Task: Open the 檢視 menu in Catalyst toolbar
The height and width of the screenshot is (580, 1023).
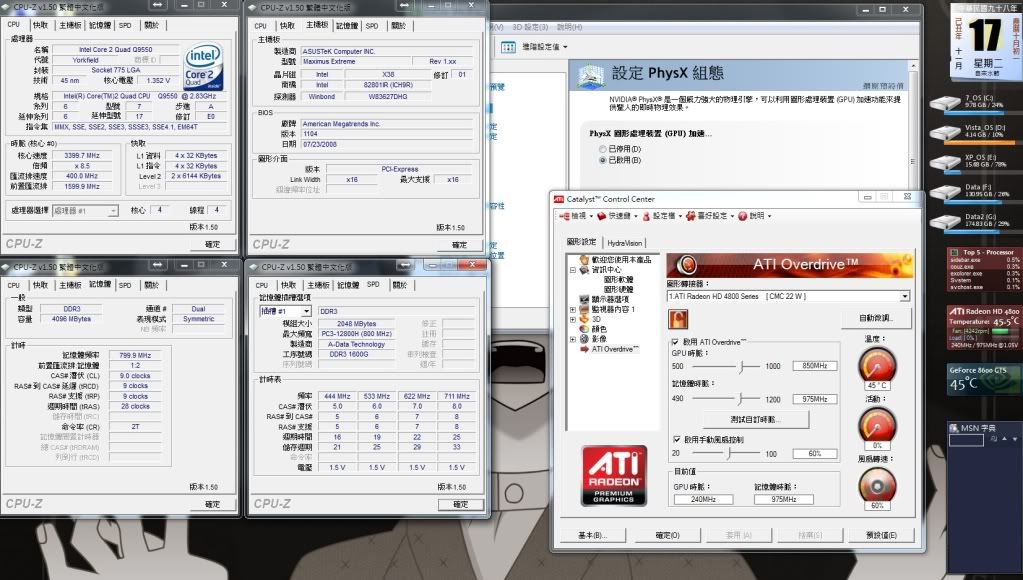Action: click(574, 216)
